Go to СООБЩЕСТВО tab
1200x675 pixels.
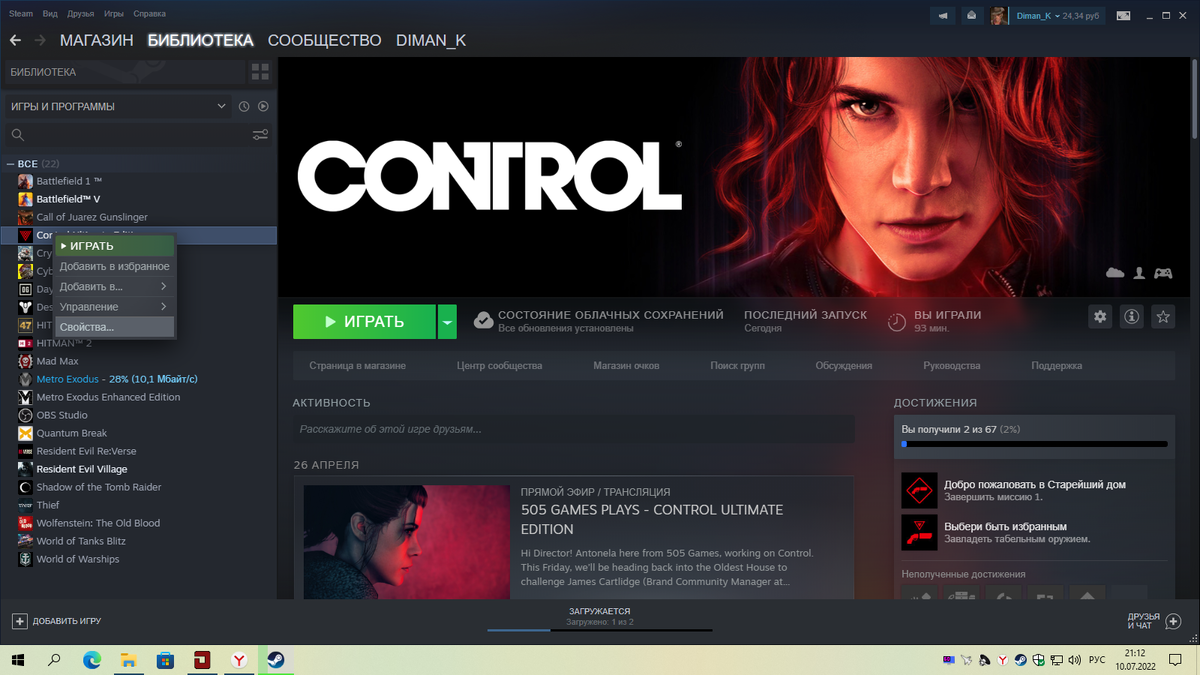pyautogui.click(x=324, y=40)
